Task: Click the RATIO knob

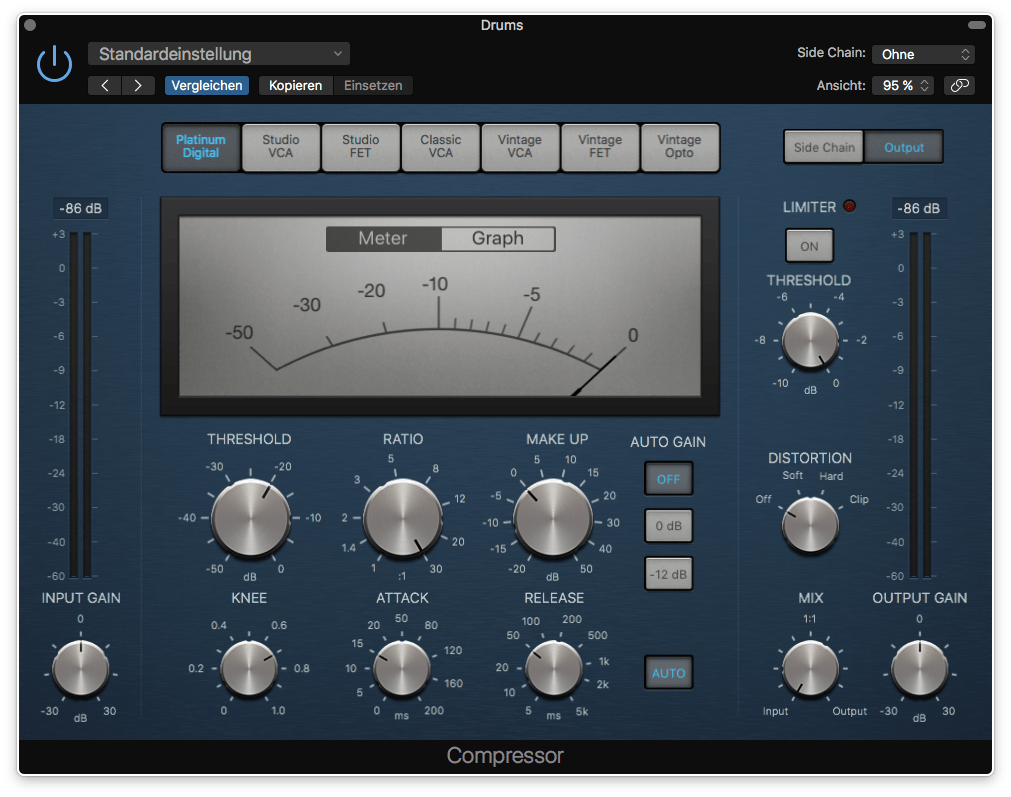Action: pos(403,517)
